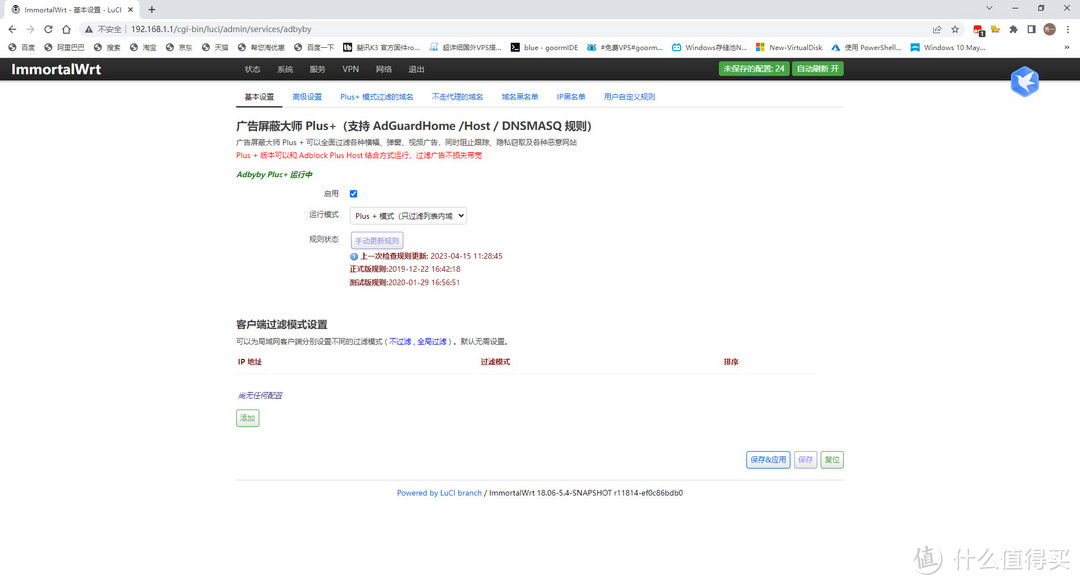The height and width of the screenshot is (585, 1080).
Task: Click the browser address bar URL field
Action: coord(500,29)
